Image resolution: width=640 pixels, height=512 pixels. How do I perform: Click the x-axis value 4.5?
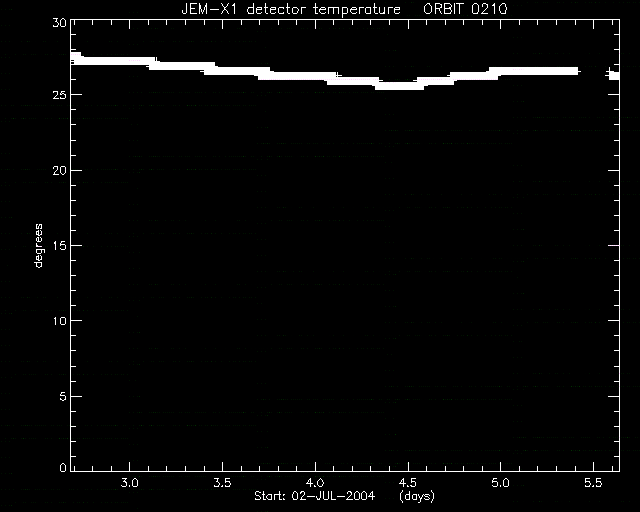pyautogui.click(x=407, y=483)
